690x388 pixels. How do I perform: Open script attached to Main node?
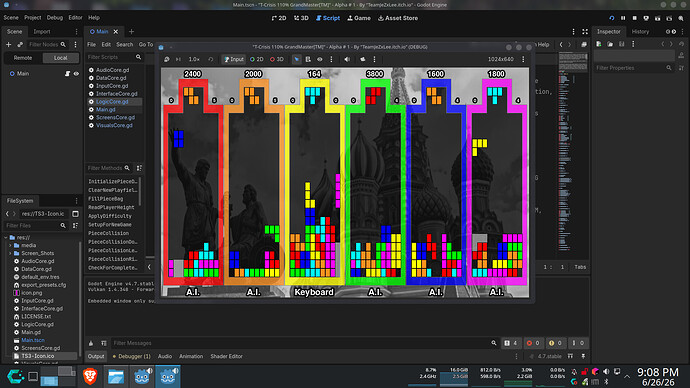(67, 74)
